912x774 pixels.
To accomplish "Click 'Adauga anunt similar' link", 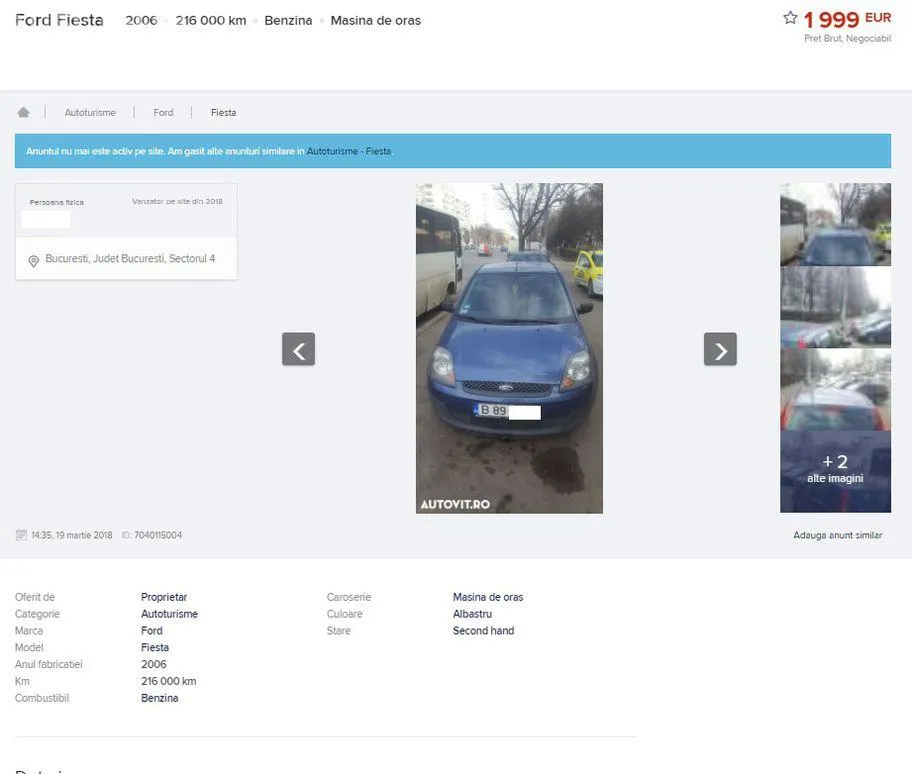I will coord(837,535).
